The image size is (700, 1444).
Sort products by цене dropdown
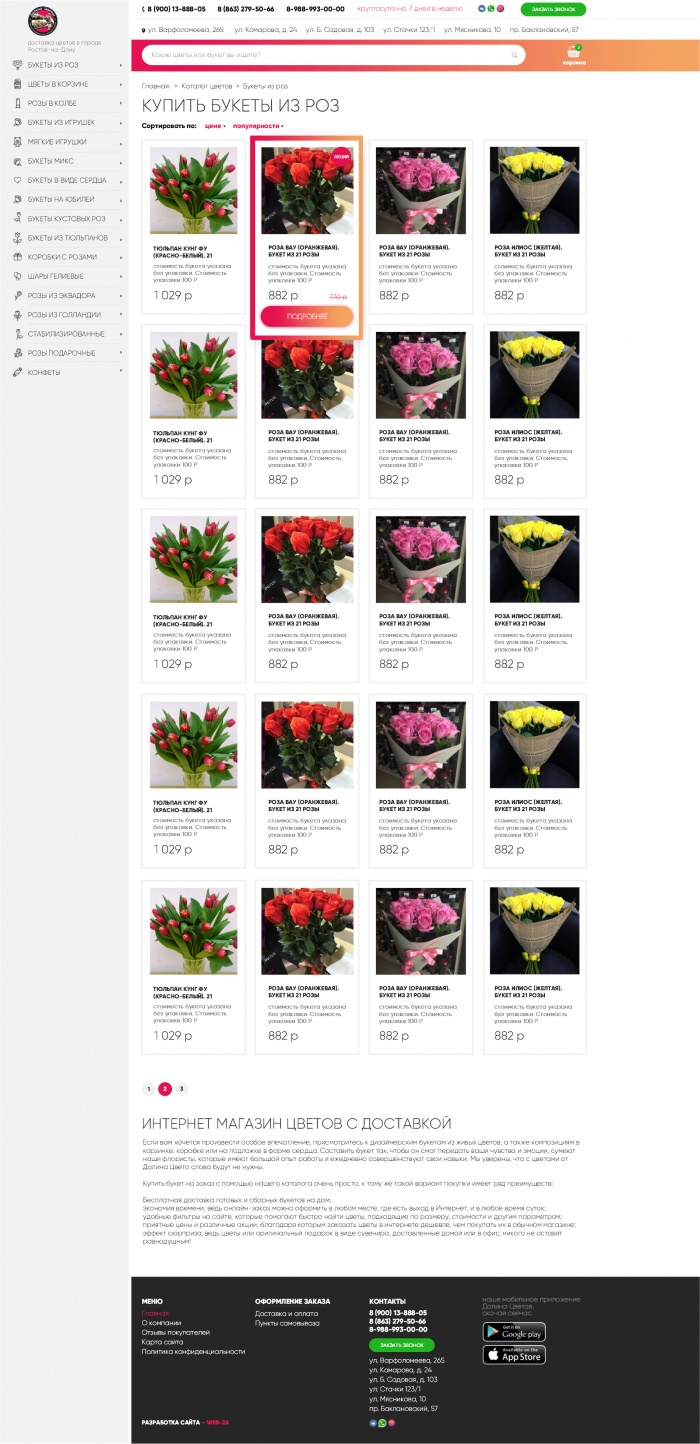pos(214,126)
